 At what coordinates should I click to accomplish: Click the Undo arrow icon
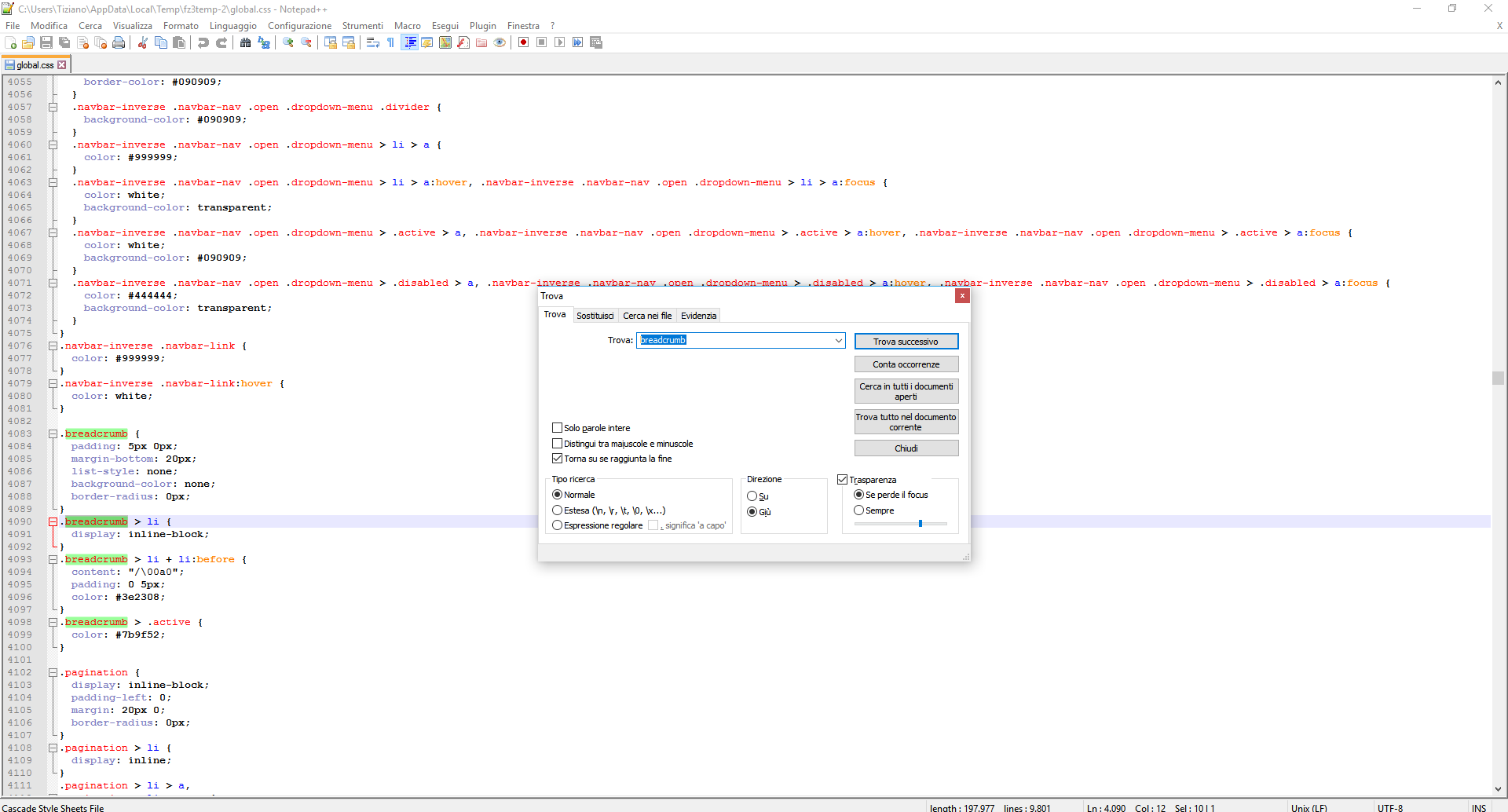(x=203, y=42)
